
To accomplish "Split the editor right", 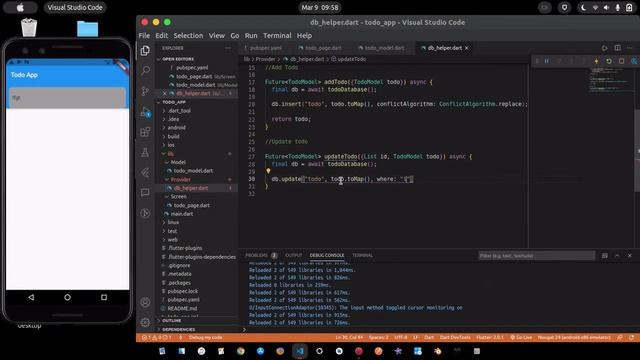I will 618,48.
